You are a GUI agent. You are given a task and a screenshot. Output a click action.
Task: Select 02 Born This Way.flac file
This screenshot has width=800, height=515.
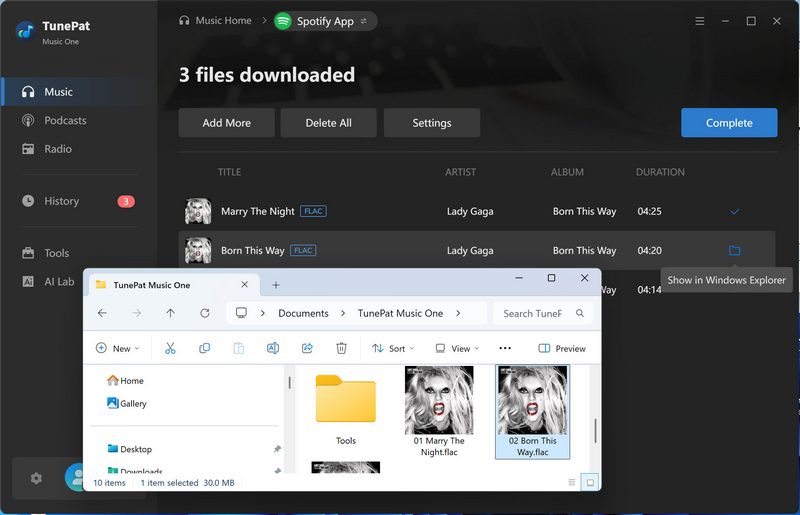532,411
